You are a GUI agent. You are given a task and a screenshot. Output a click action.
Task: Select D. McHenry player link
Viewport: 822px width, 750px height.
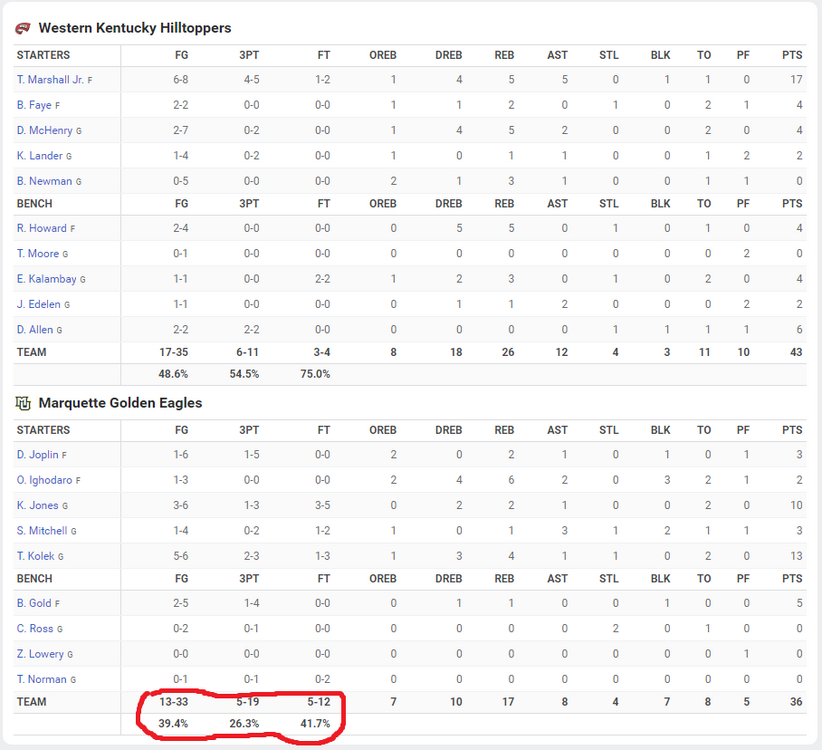pos(44,130)
